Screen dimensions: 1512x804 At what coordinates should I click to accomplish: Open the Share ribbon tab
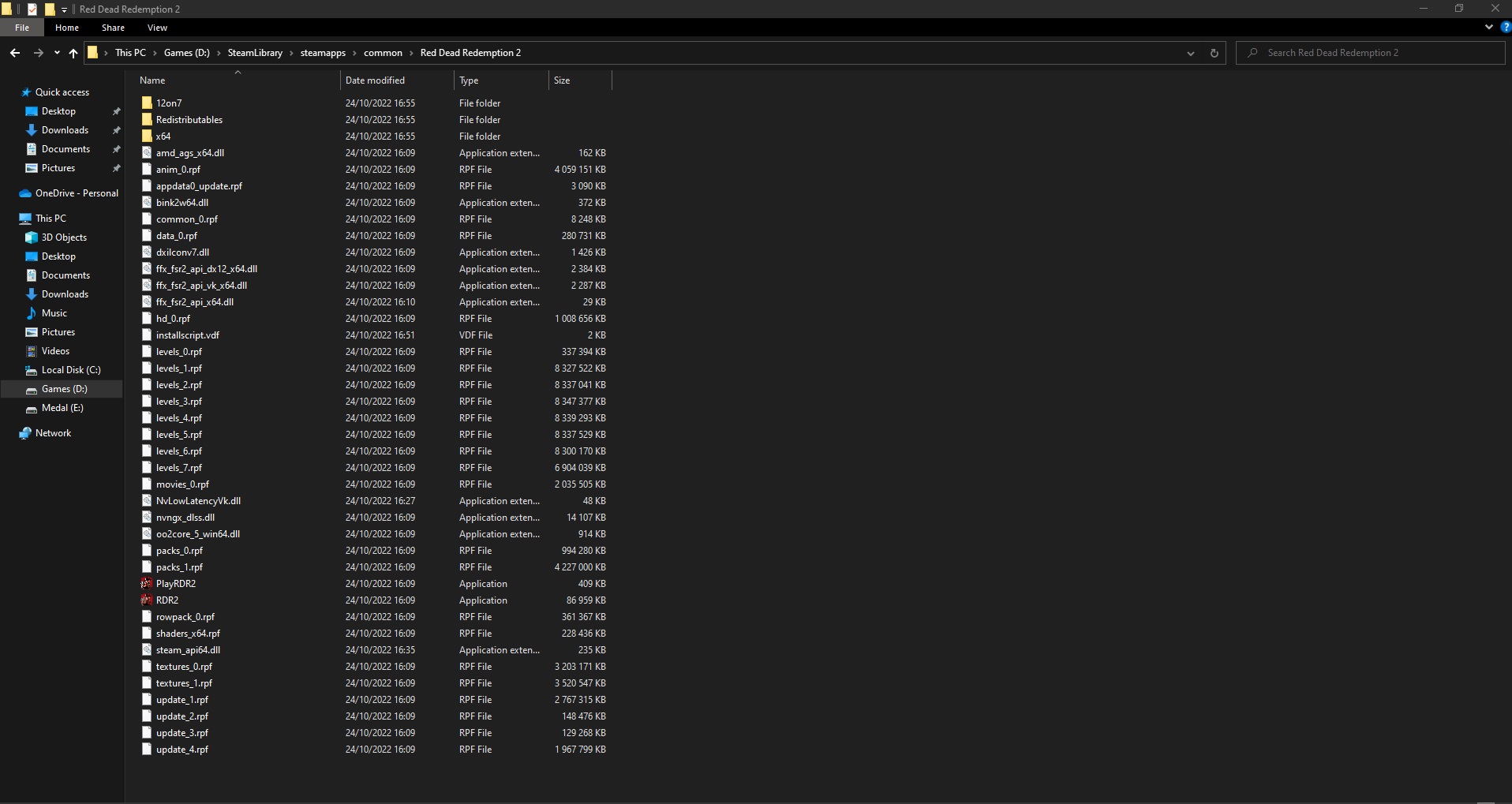[113, 28]
